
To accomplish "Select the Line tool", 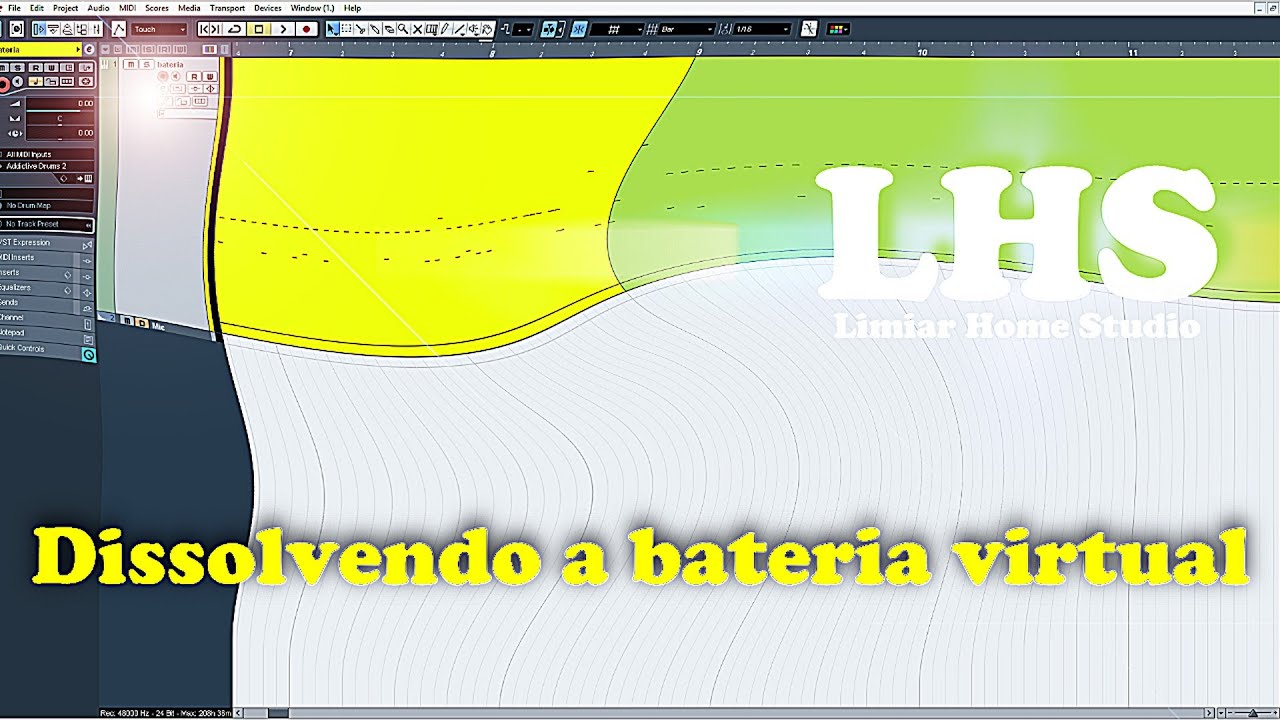I will [459, 29].
